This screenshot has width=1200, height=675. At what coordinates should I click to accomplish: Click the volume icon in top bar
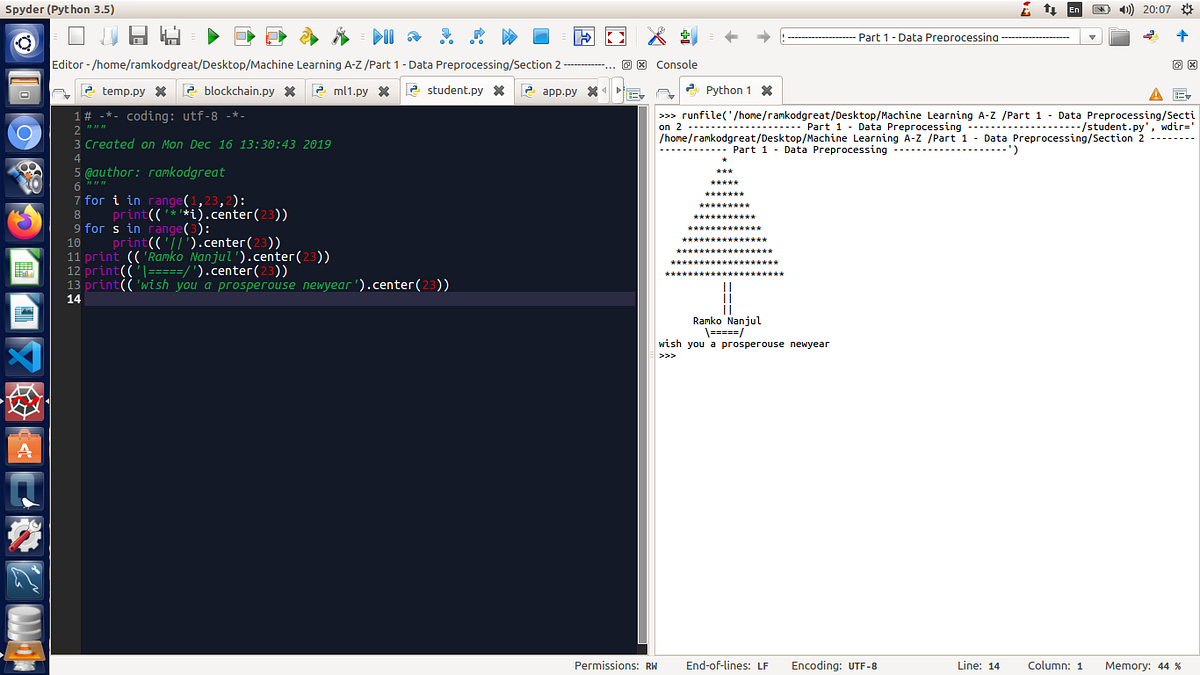tap(1128, 9)
